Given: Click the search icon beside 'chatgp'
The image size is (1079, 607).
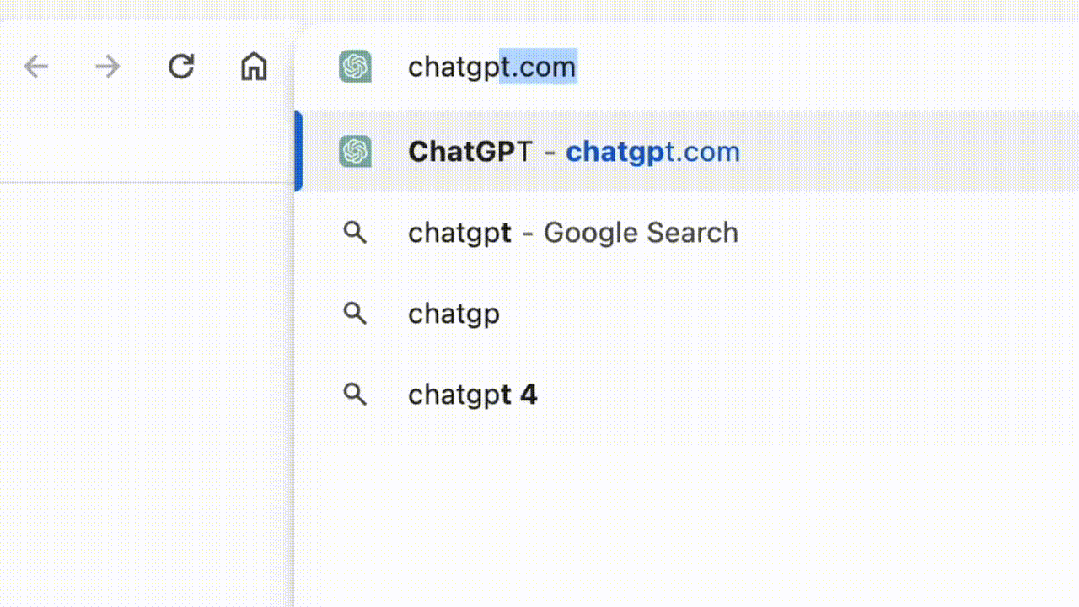Looking at the screenshot, I should click(x=355, y=313).
